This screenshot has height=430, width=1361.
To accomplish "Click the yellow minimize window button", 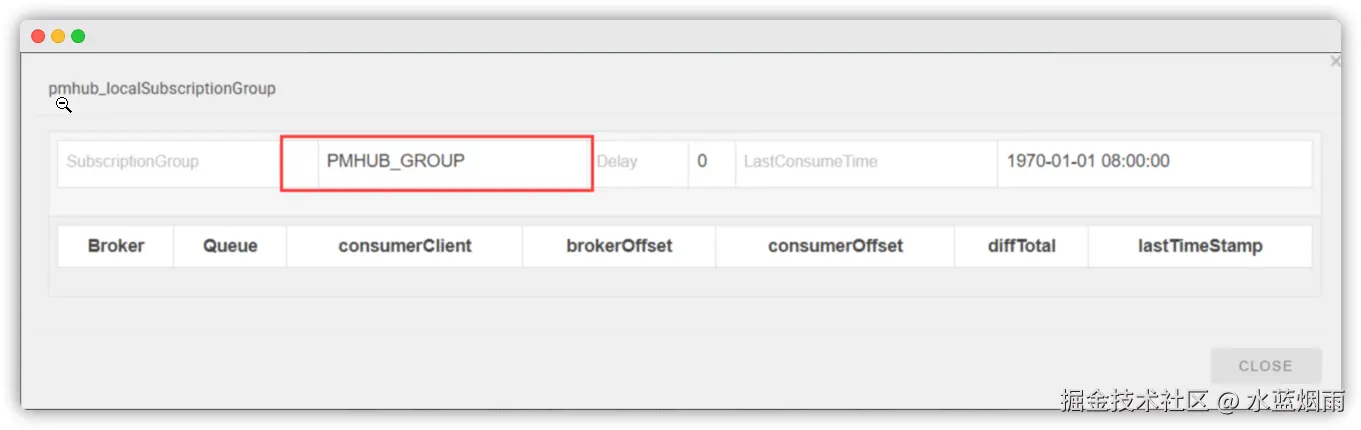I will tap(58, 36).
